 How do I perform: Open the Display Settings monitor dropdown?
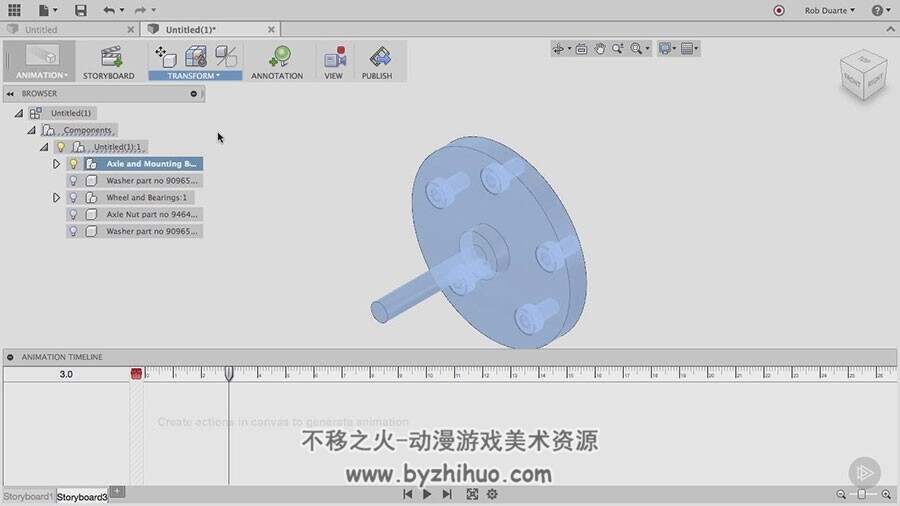pyautogui.click(x=667, y=49)
